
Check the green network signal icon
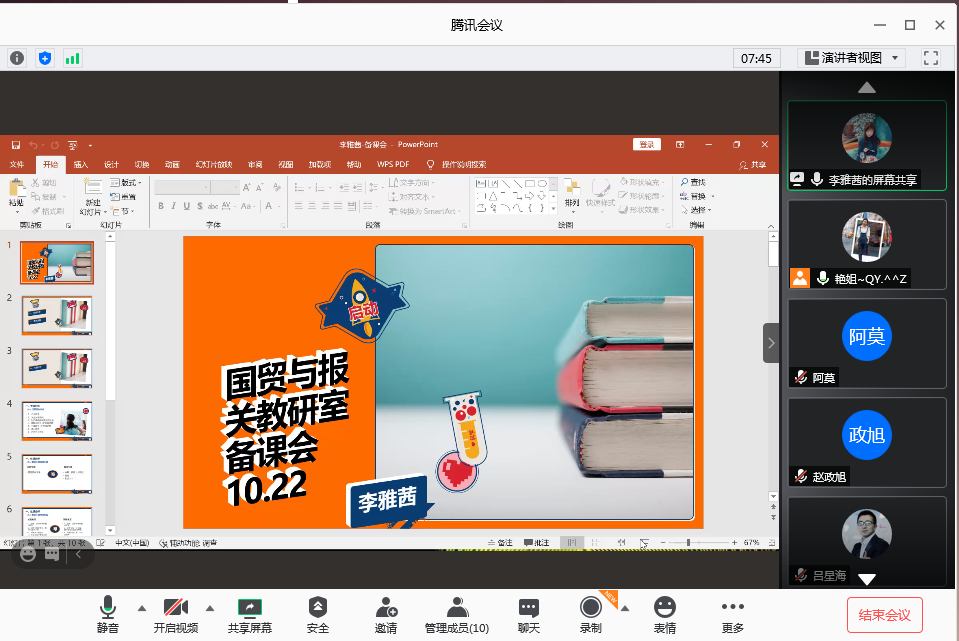coord(73,58)
